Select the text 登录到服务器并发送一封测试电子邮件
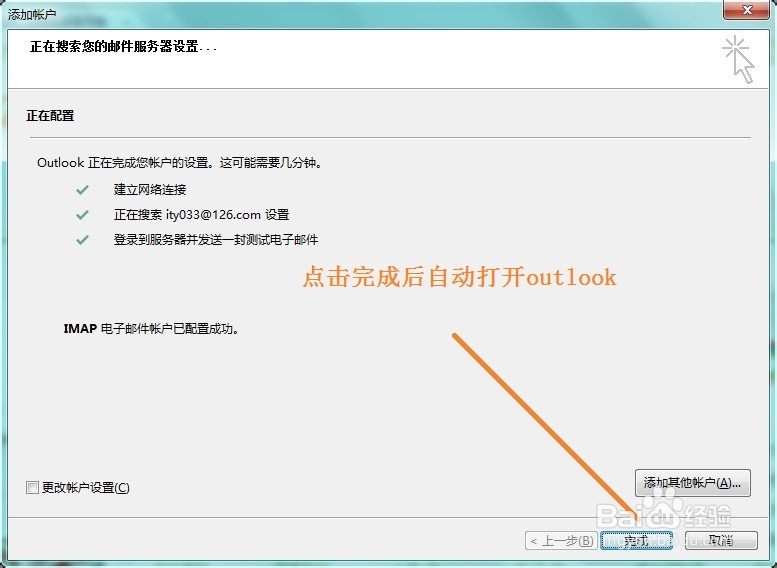 216,240
